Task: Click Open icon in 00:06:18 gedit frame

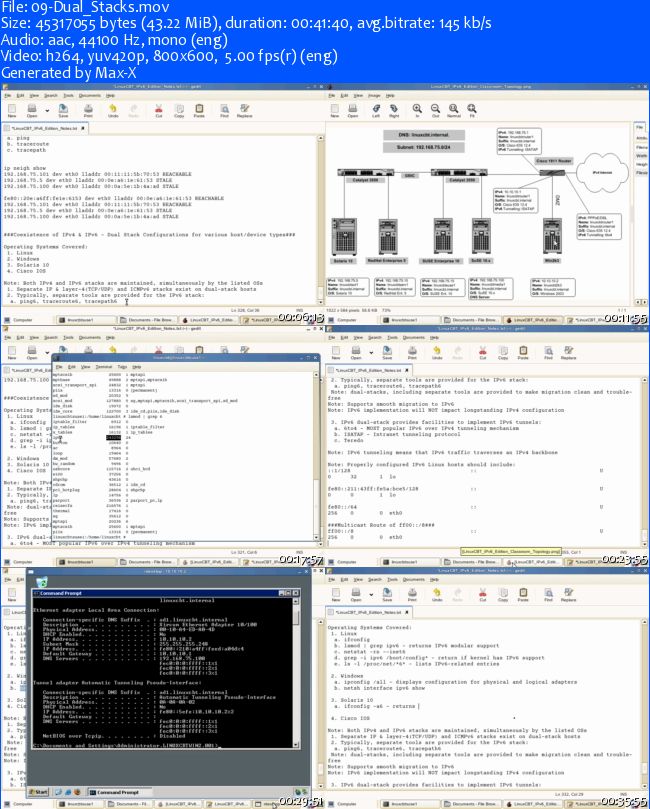Action: [x=32, y=110]
